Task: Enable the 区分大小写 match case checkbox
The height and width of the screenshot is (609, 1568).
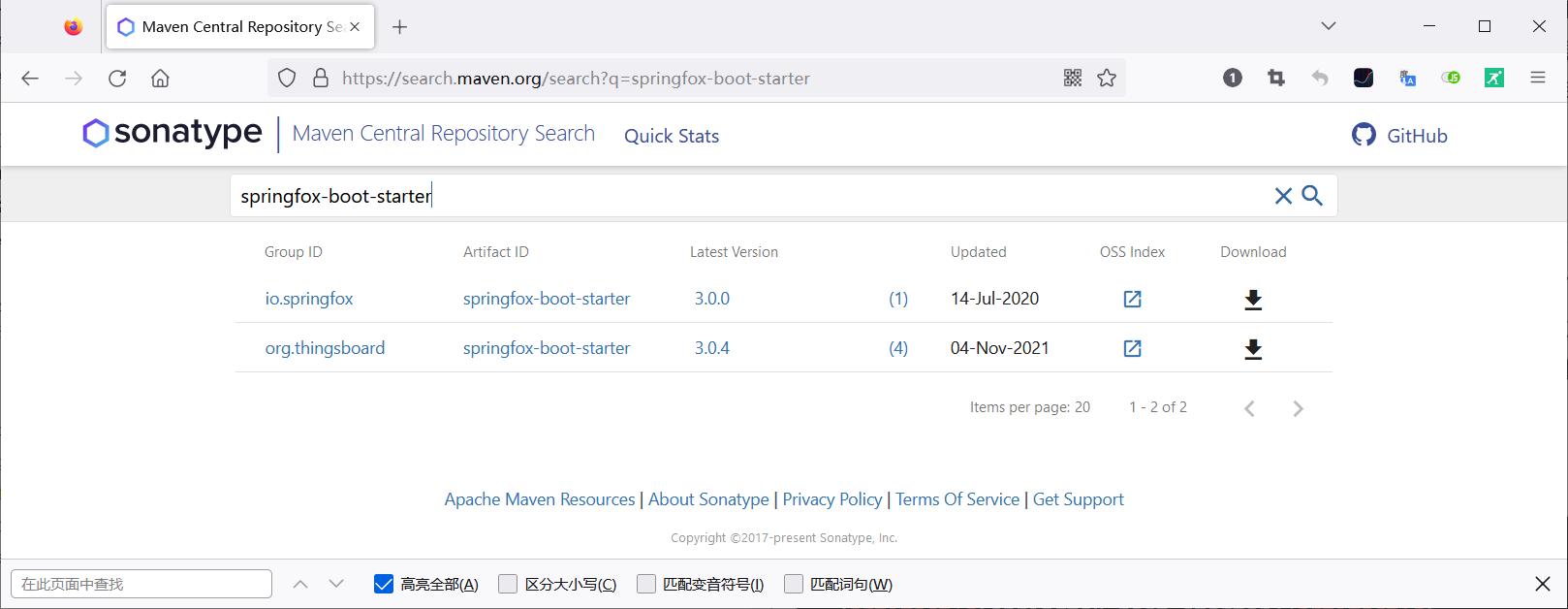Action: tap(508, 584)
